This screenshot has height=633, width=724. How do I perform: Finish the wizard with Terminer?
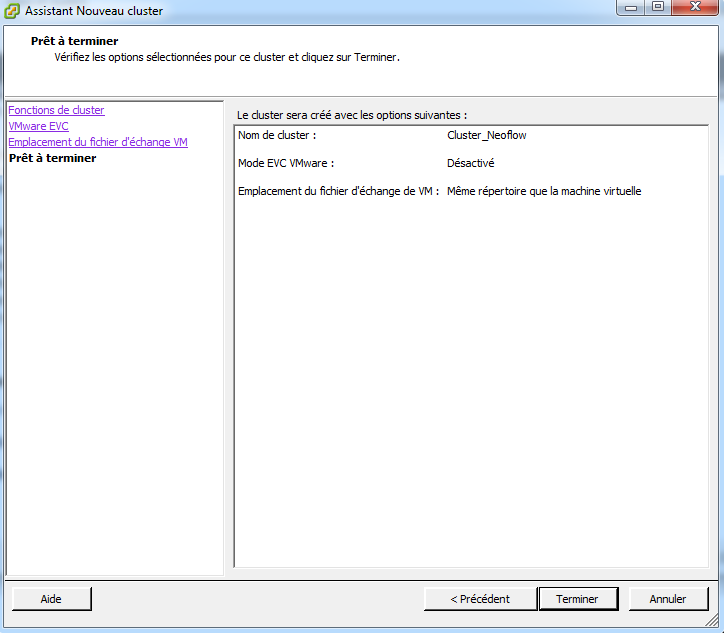point(578,599)
